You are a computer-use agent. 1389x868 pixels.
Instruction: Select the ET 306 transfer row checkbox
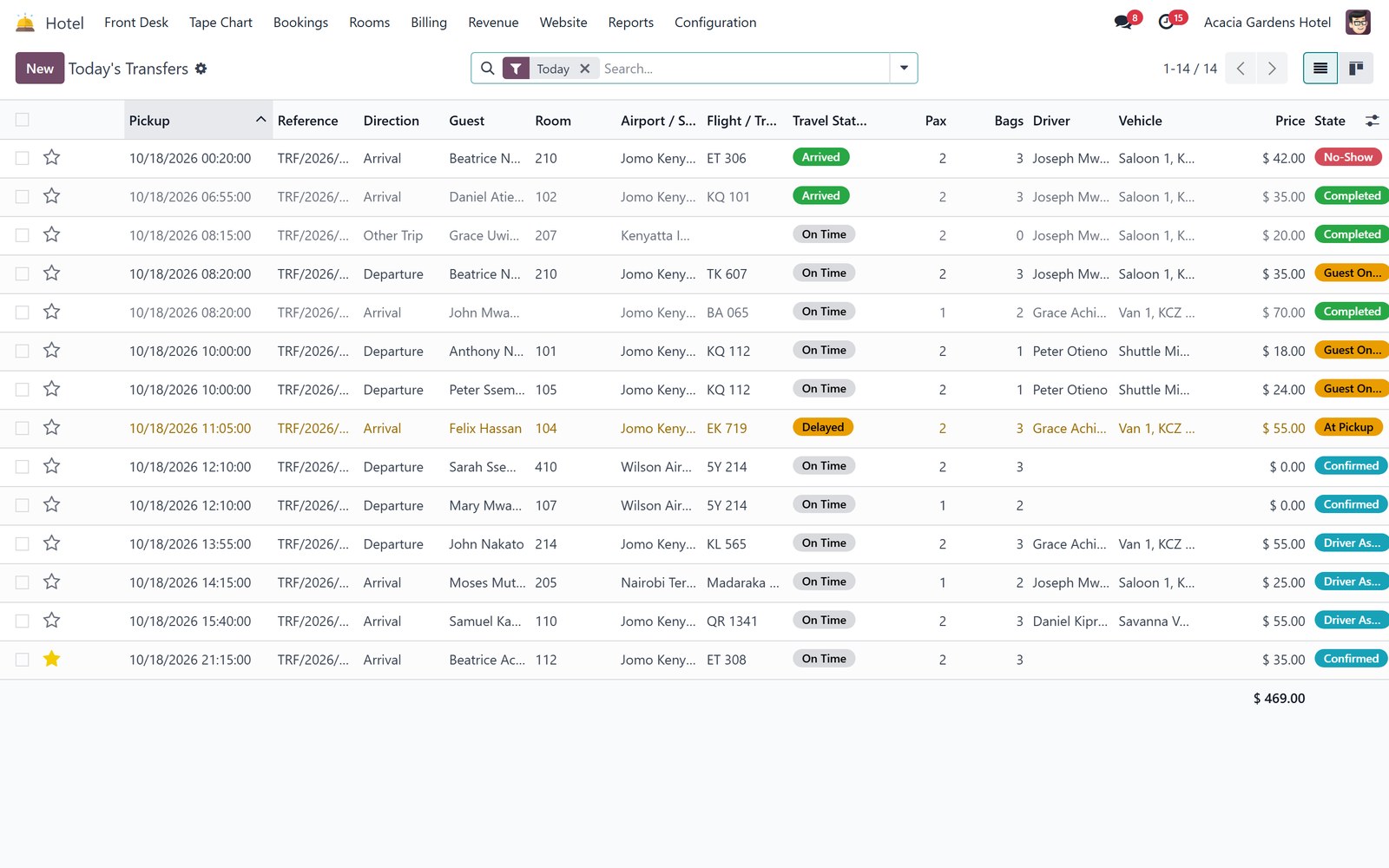pyautogui.click(x=23, y=158)
